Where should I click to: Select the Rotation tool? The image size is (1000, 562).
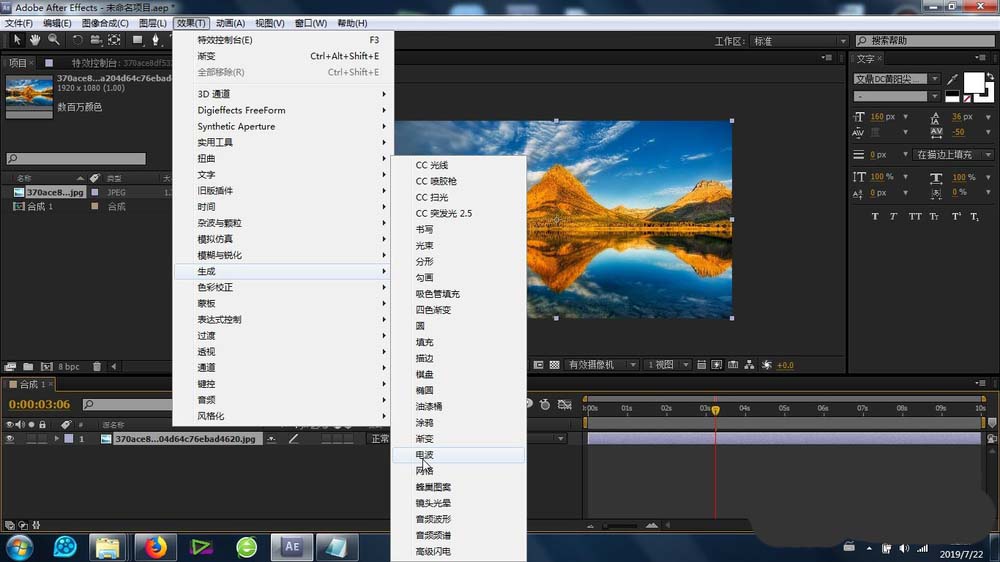point(77,40)
